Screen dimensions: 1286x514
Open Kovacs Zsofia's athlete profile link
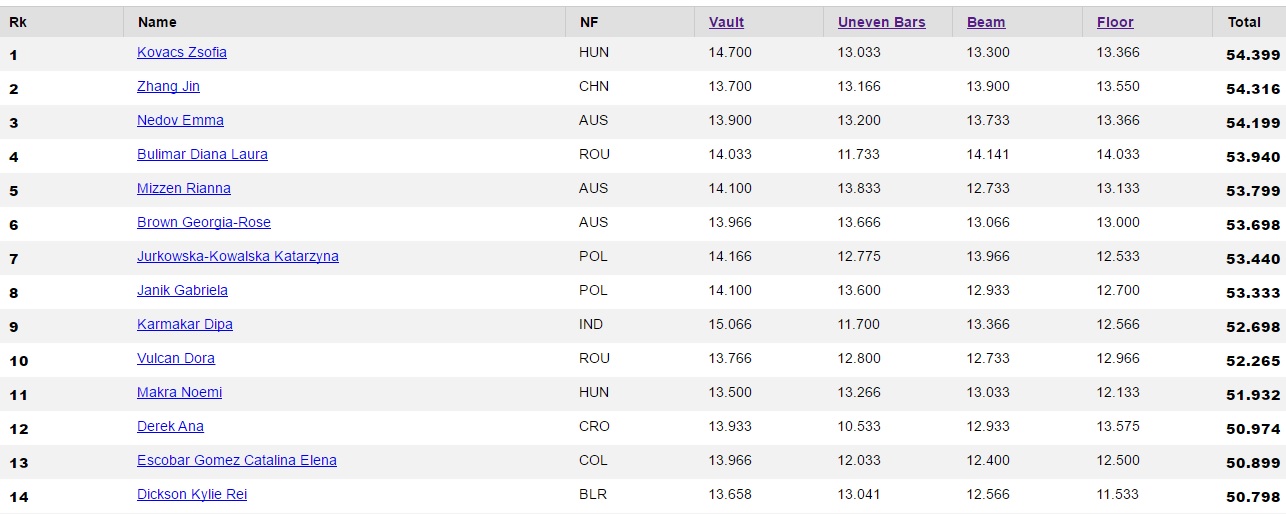pyautogui.click(x=182, y=52)
